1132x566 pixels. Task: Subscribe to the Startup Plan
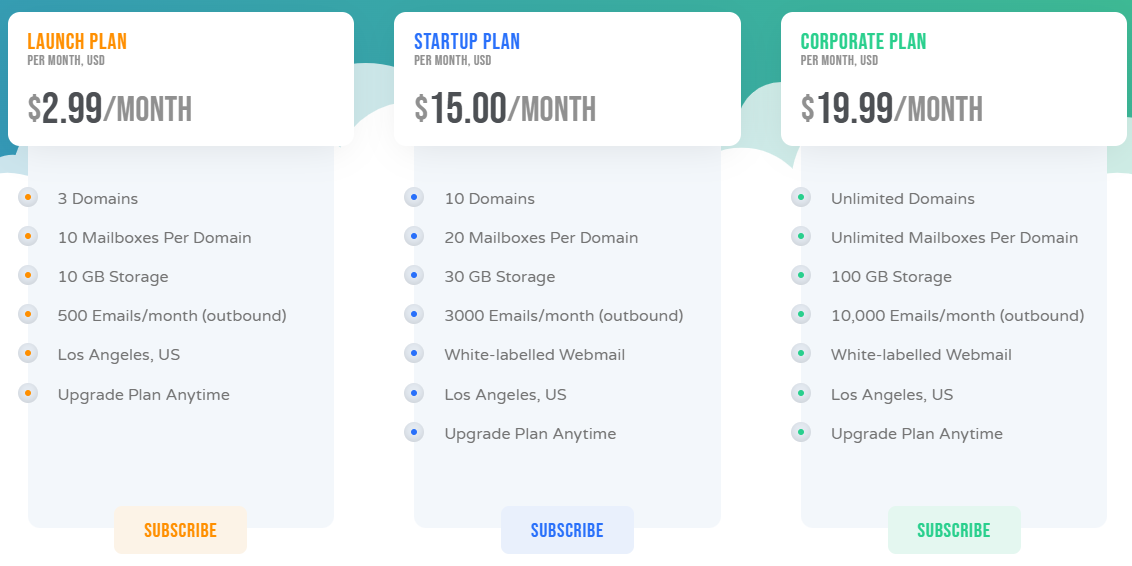(567, 530)
